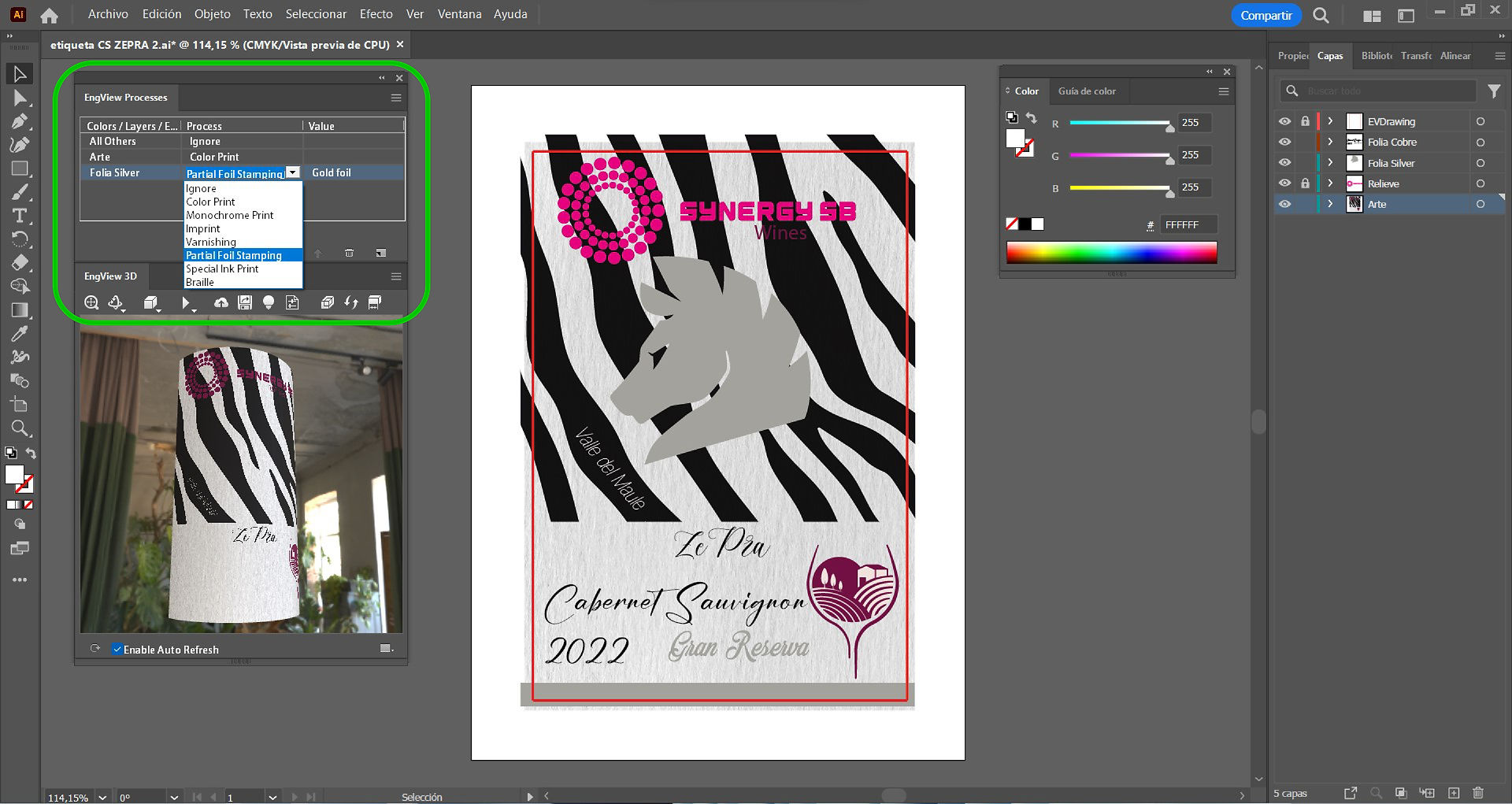Click the Compartir button
The height and width of the screenshot is (804, 1512).
click(1266, 15)
